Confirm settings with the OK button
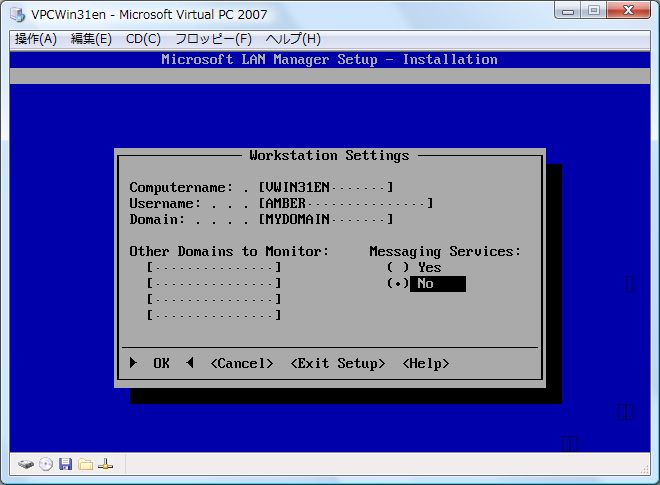The height and width of the screenshot is (485, 660). tap(162, 363)
